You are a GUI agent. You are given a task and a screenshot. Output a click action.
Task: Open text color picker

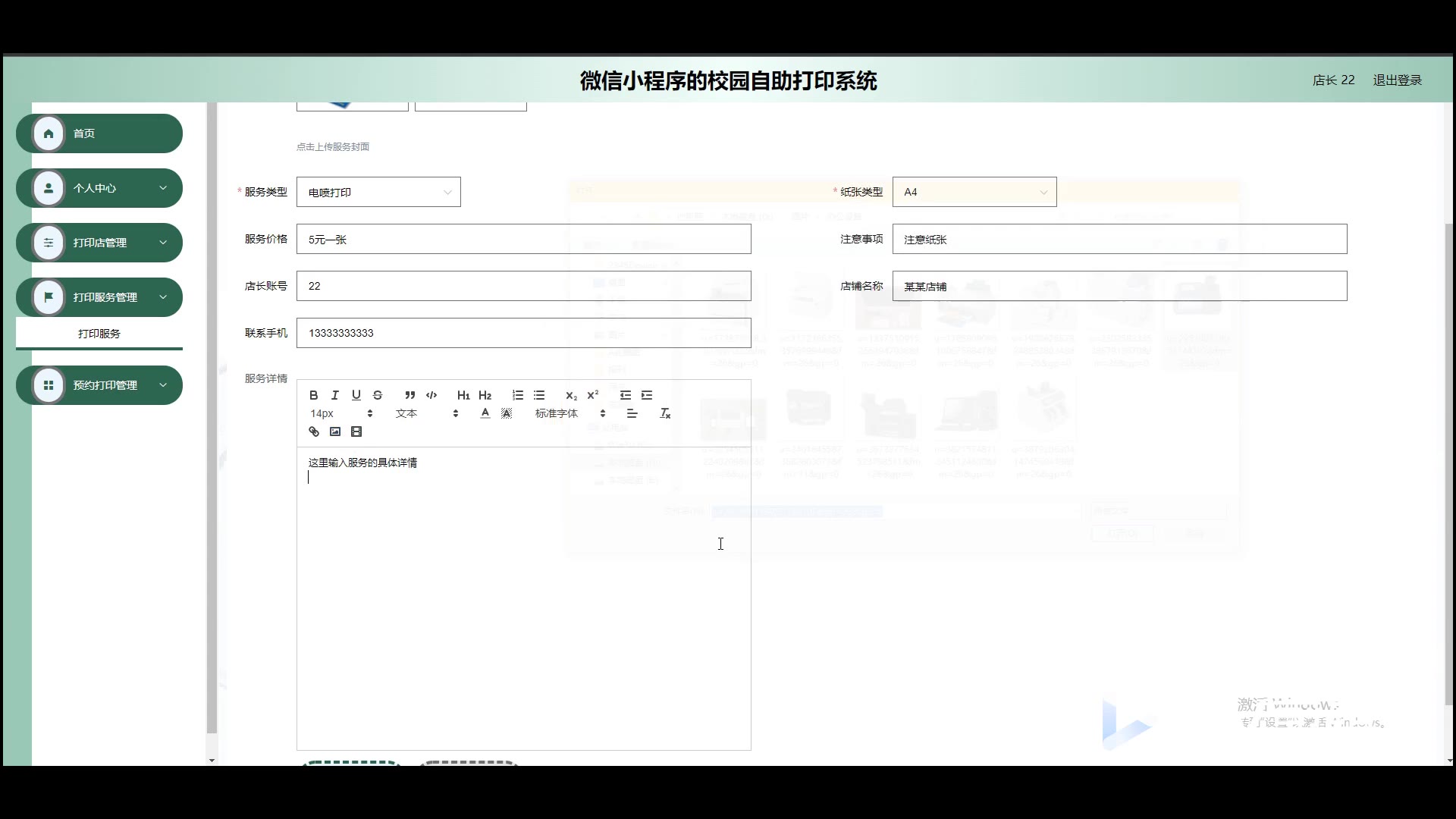click(485, 413)
